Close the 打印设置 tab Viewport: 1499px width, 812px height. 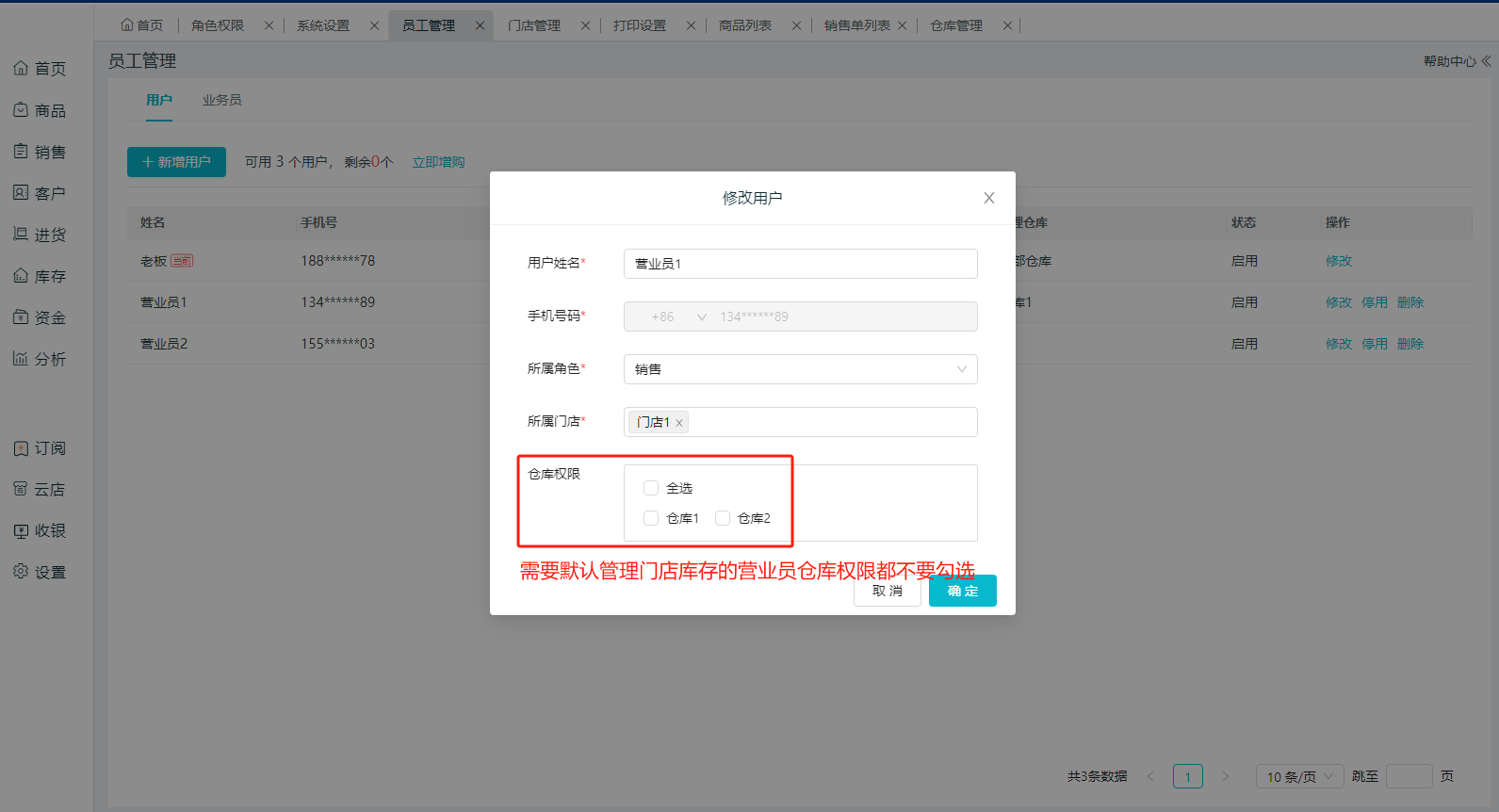(691, 25)
